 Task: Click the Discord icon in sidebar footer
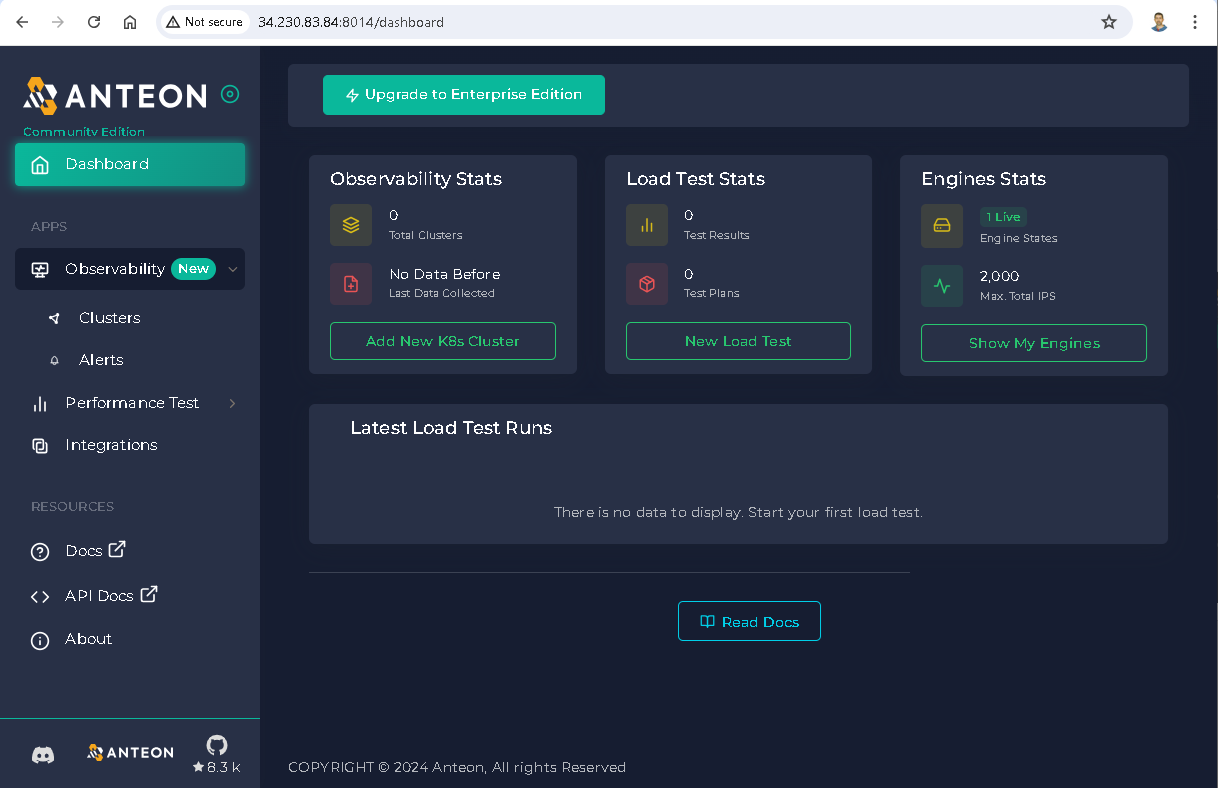tap(43, 755)
